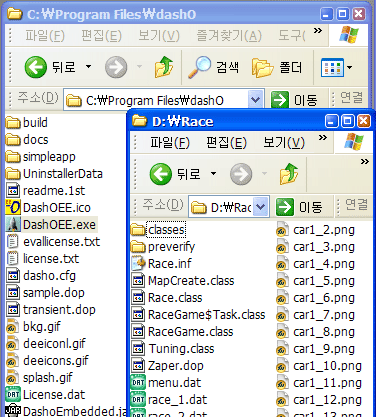376x417 pixels.
Task: Expand the dashO address bar dropdown
Action: coord(255,100)
